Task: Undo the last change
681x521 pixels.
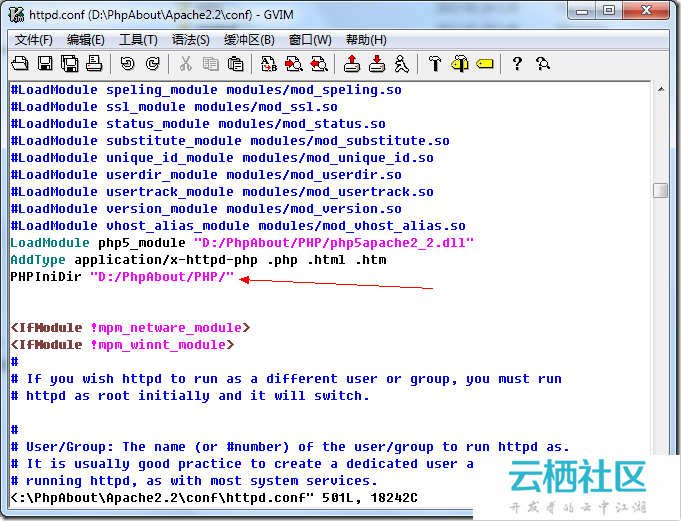Action: click(128, 64)
